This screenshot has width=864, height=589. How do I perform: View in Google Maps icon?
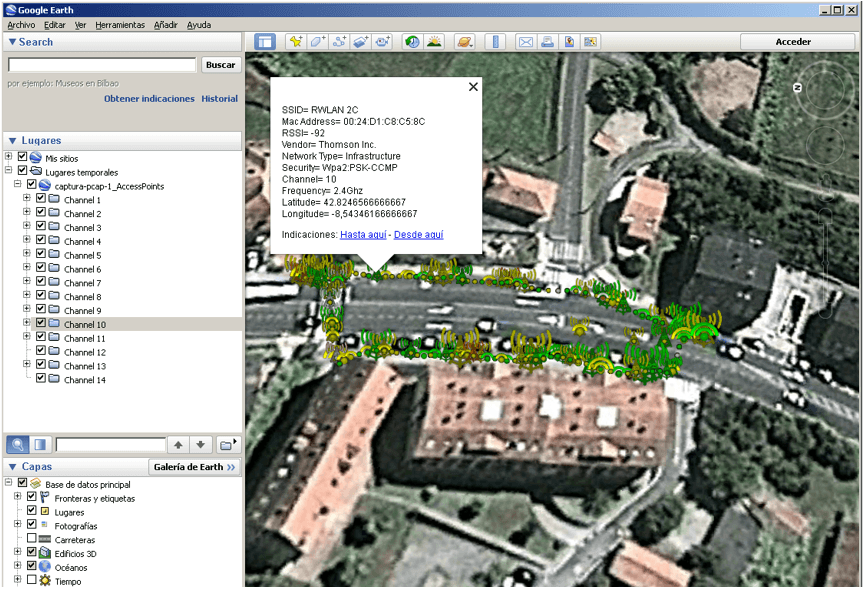(590, 42)
